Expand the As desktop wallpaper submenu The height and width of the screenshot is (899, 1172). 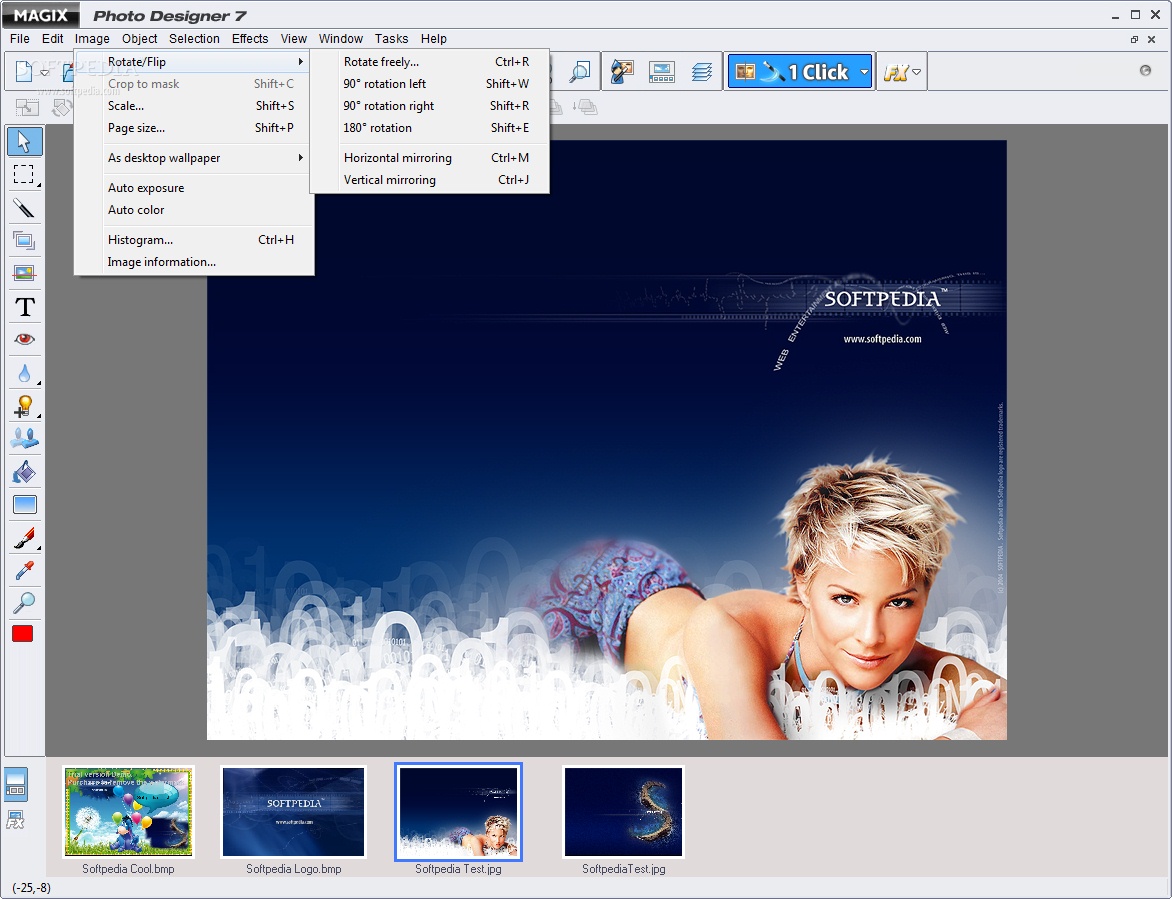[x=194, y=158]
